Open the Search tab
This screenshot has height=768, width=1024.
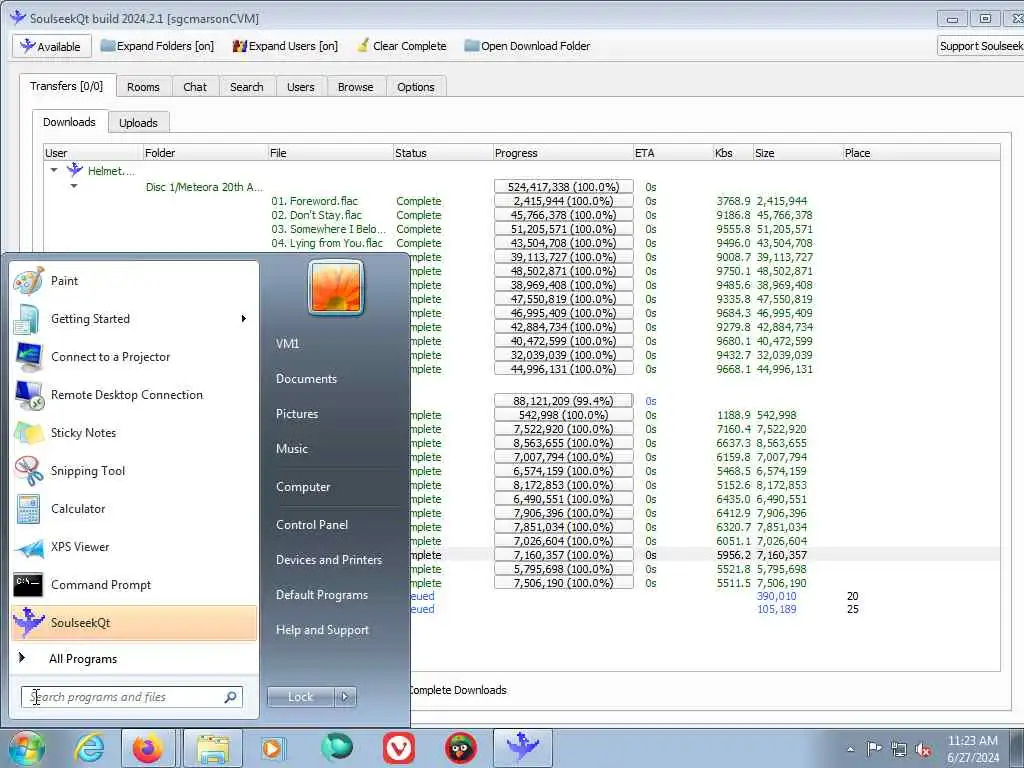point(246,87)
